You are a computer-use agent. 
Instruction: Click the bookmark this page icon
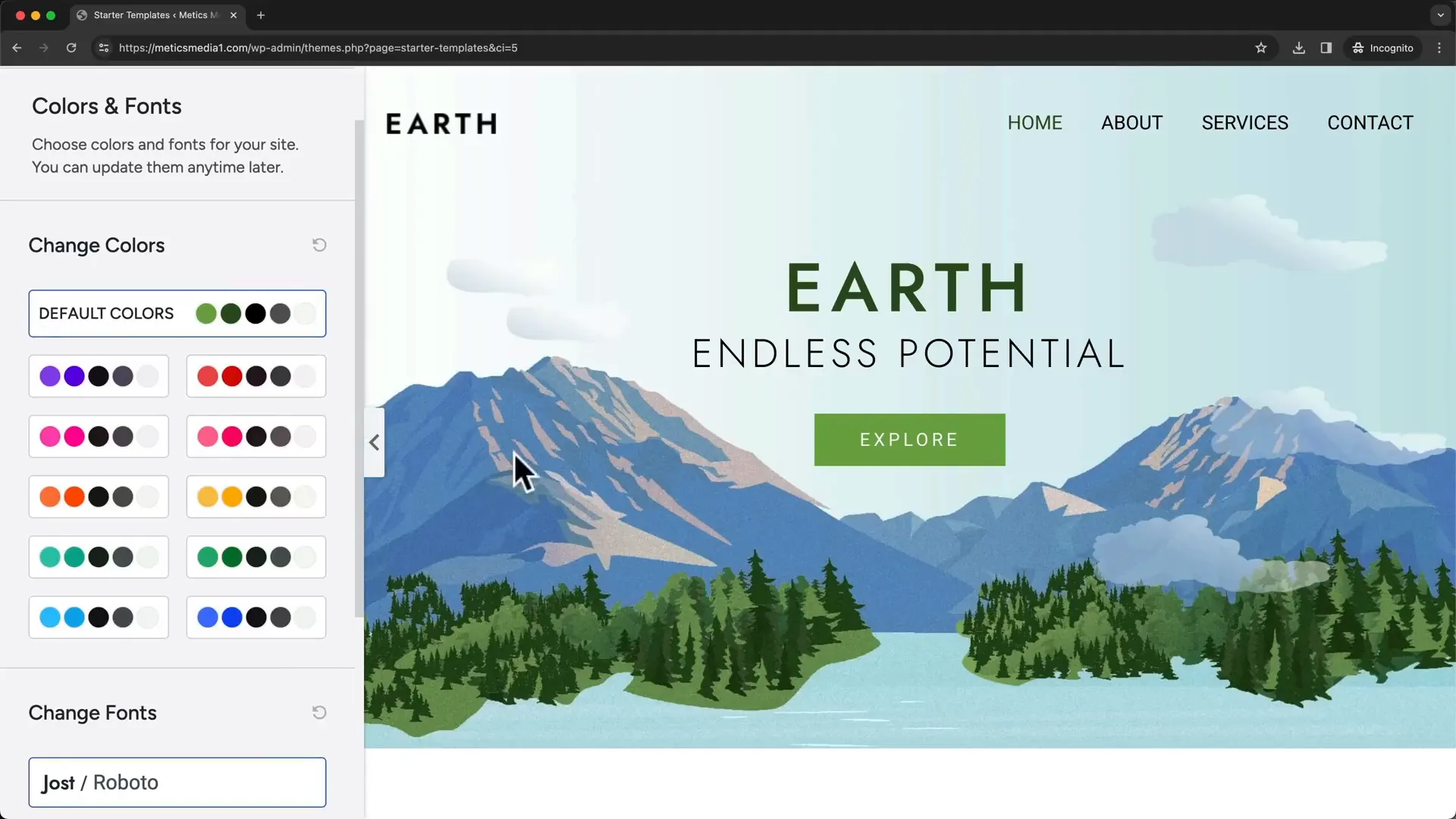coord(1261,47)
